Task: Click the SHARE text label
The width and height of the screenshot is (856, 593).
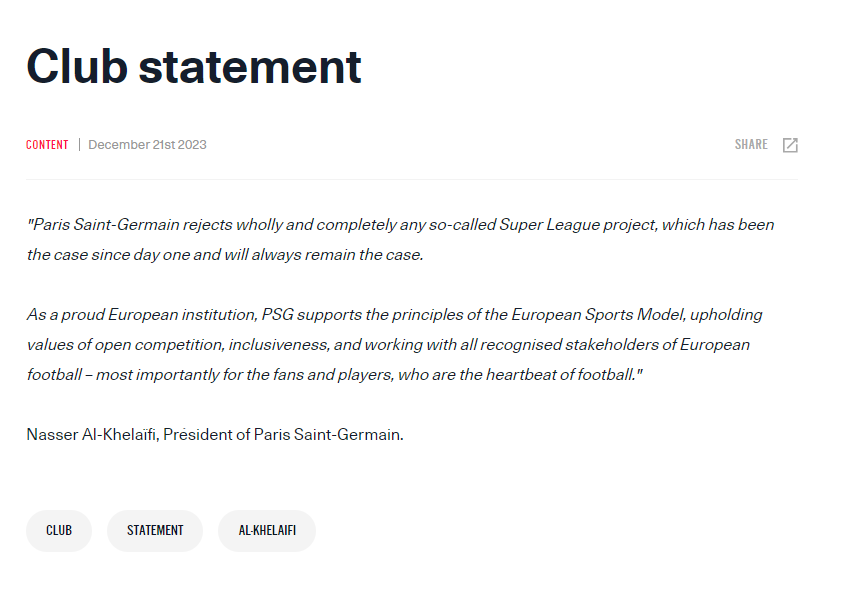Action: point(751,145)
